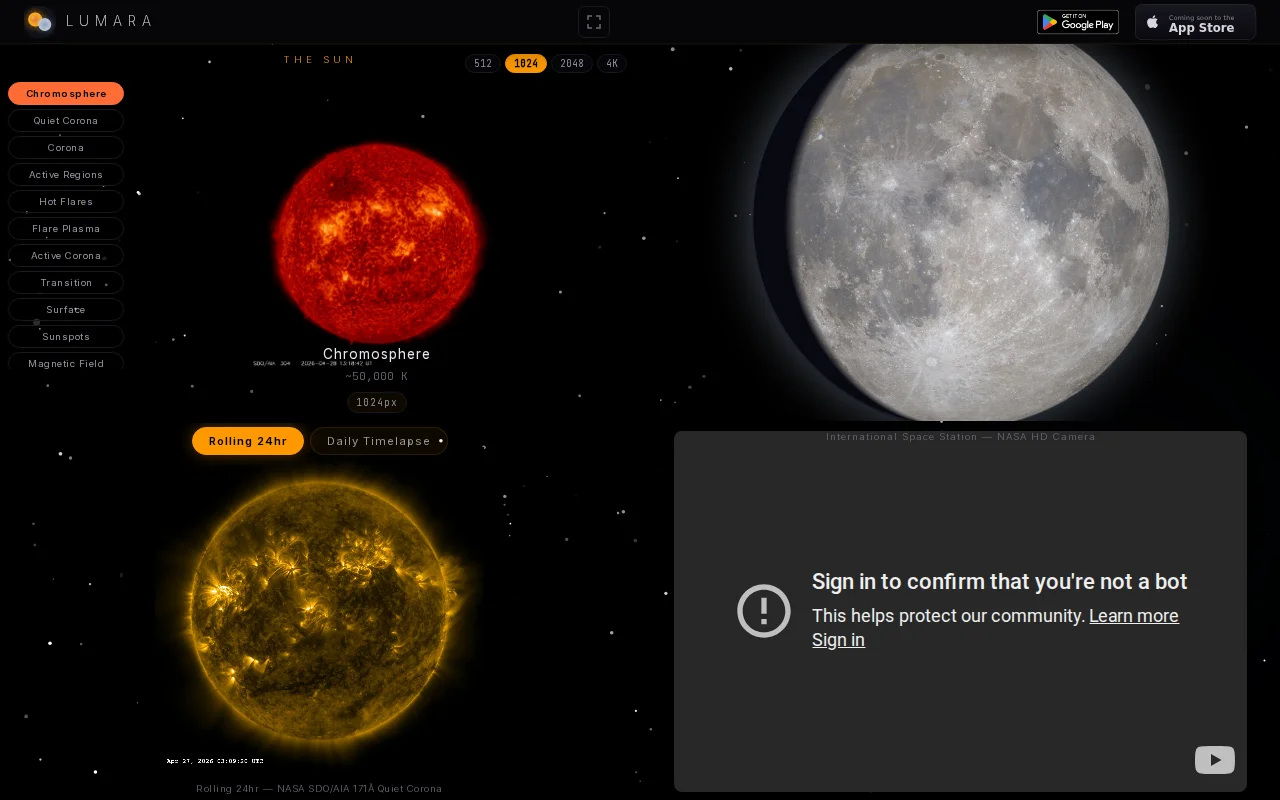Select the Quiet Corona option
The width and height of the screenshot is (1280, 800).
66,121
